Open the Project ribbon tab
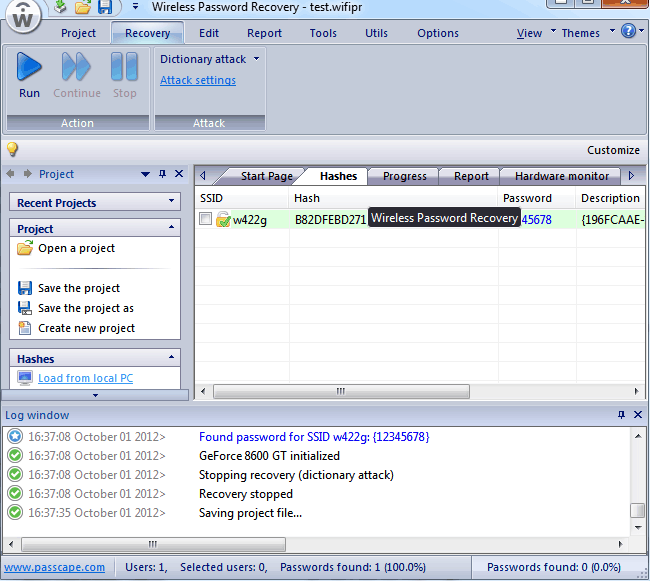 pyautogui.click(x=78, y=33)
